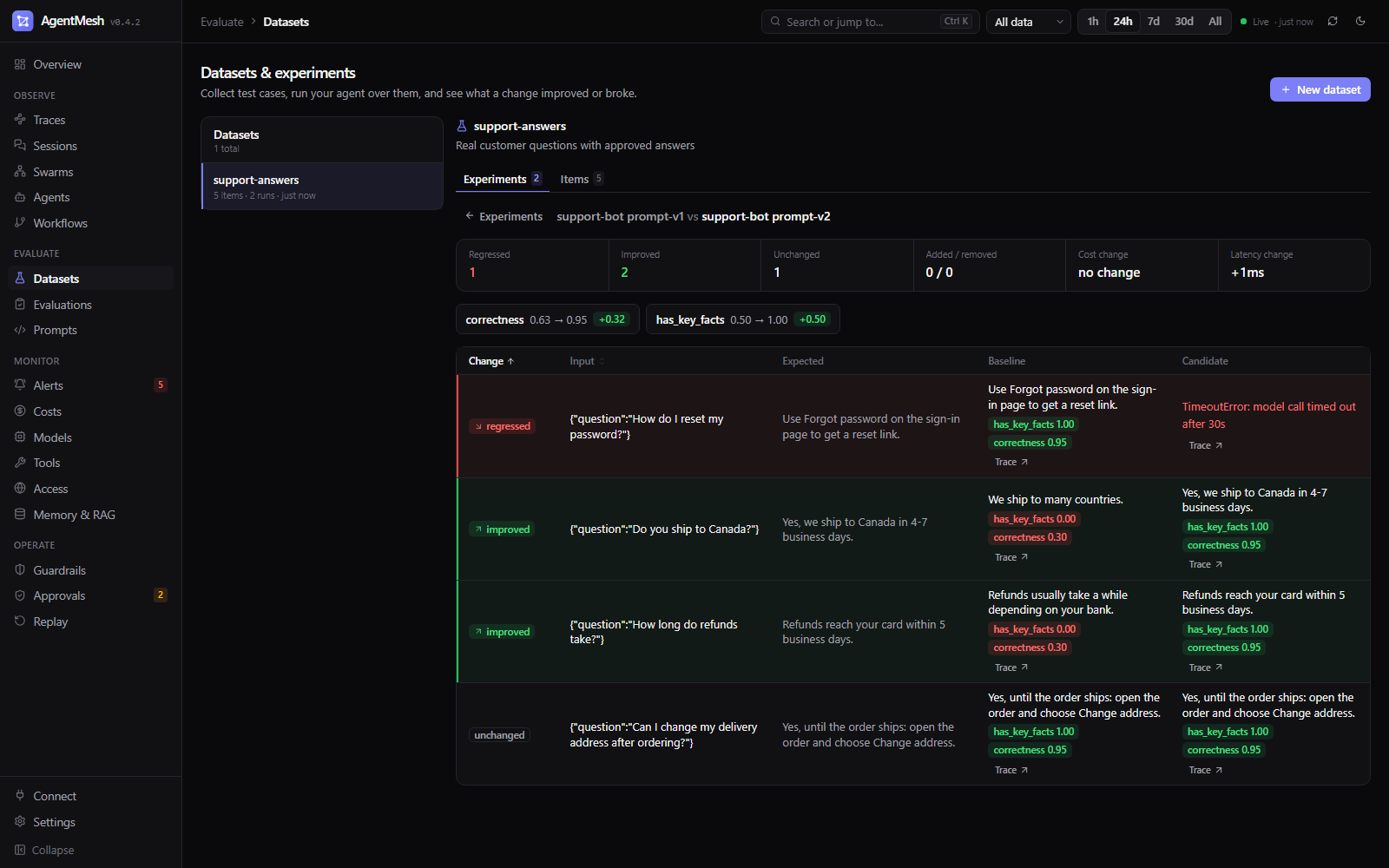View the Costs page

click(90, 411)
